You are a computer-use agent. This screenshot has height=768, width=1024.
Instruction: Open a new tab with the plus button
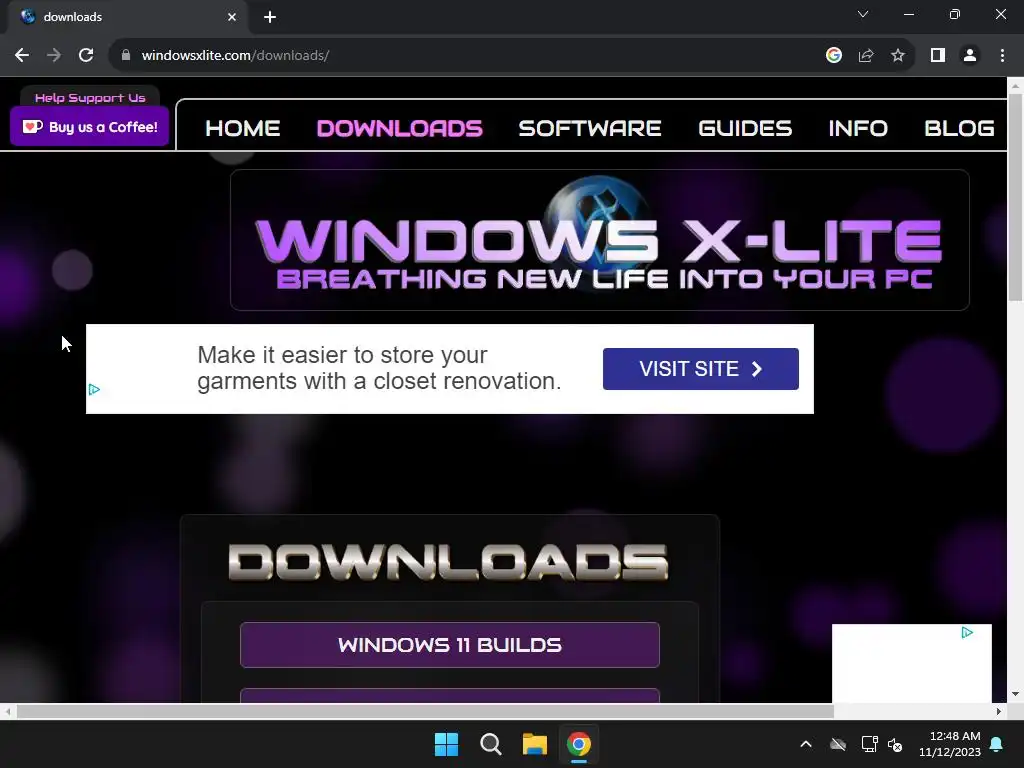click(x=270, y=17)
